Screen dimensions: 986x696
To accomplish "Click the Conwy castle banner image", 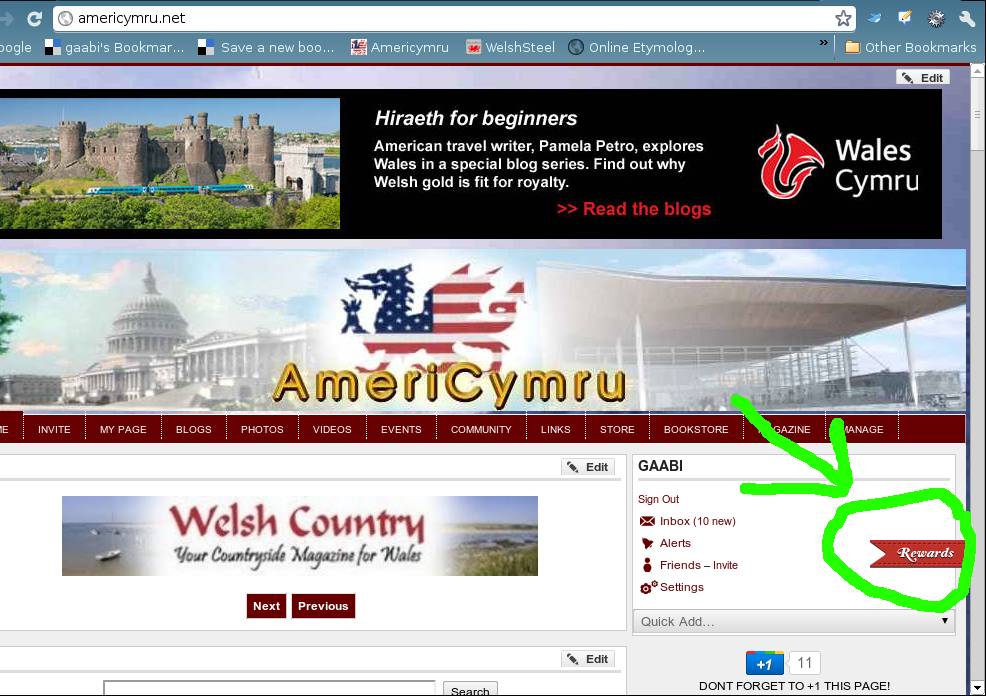I will point(170,163).
